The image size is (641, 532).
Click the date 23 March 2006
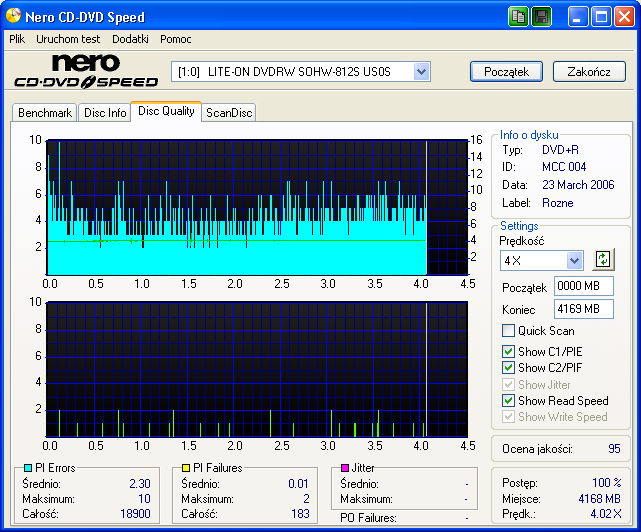pos(578,185)
